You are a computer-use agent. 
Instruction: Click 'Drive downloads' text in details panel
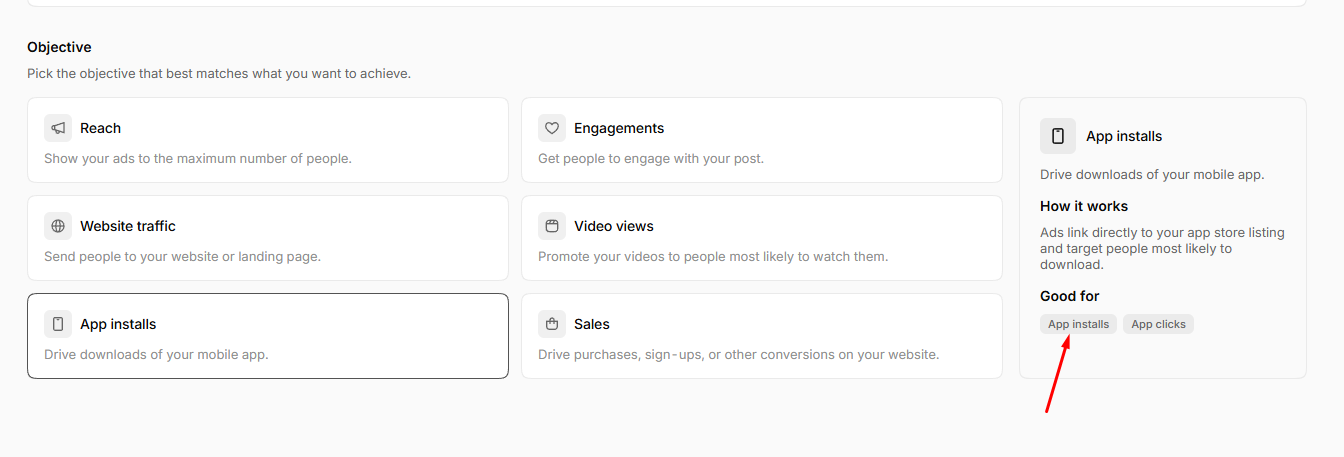(1153, 174)
